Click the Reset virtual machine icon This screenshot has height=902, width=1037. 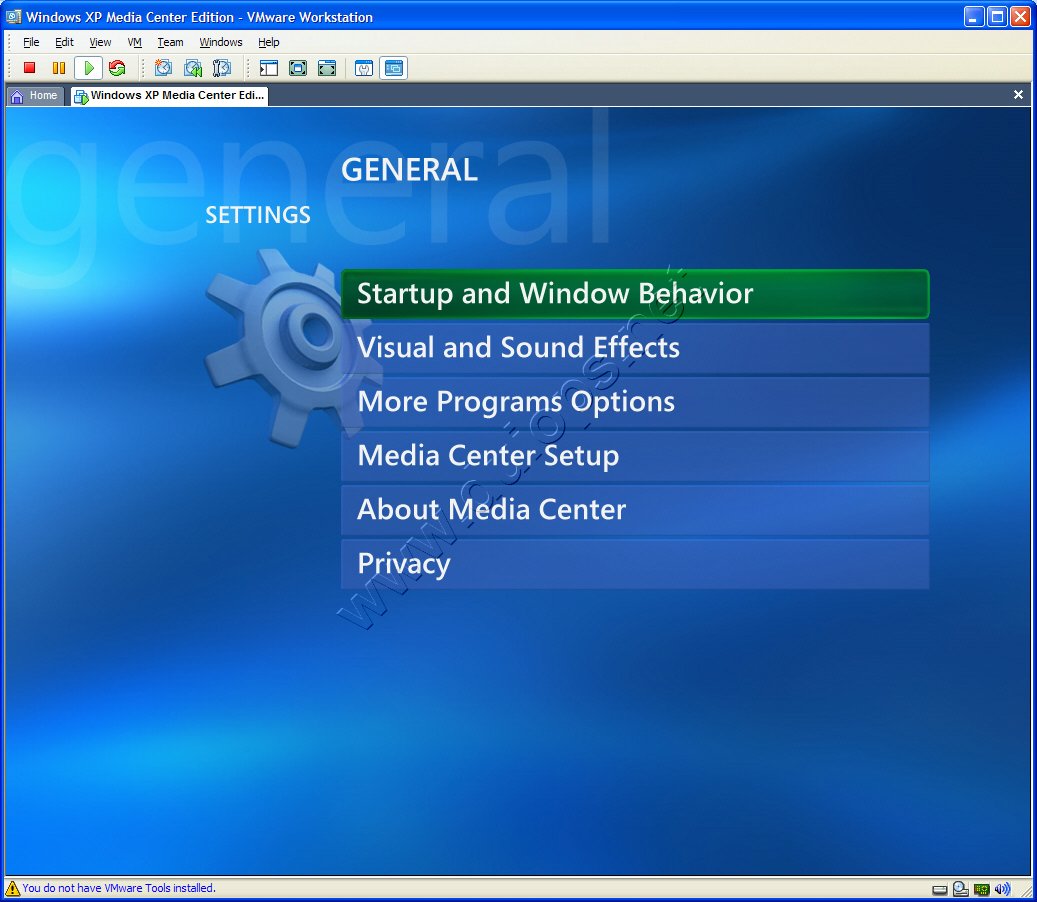point(117,67)
